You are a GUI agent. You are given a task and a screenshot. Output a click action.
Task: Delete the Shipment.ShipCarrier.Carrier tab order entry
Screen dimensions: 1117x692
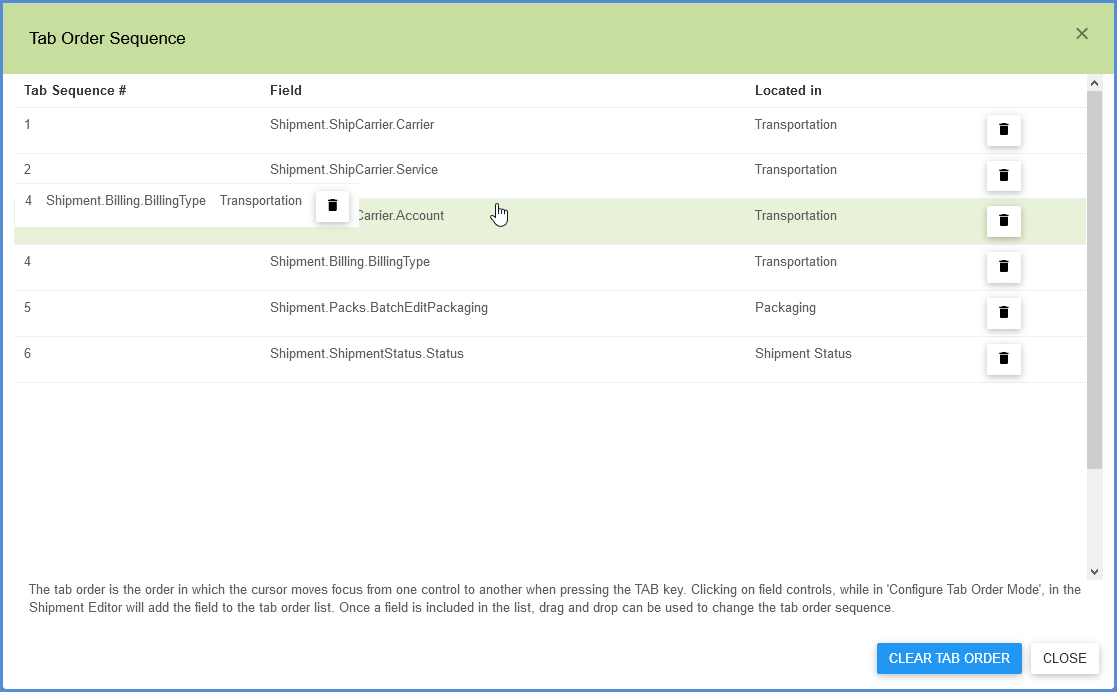click(1003, 130)
